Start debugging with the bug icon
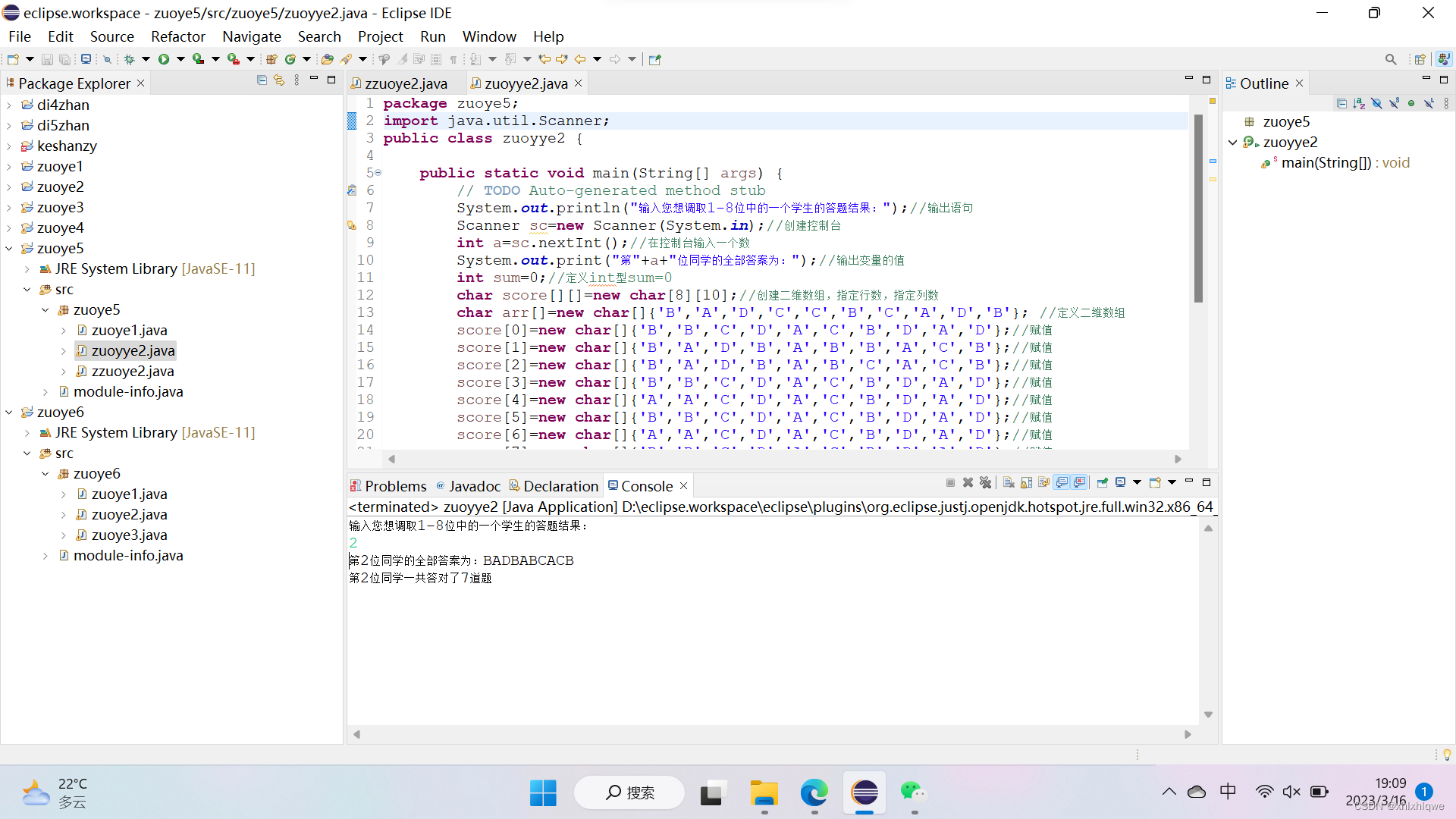This screenshot has width=1456, height=819. [129, 59]
